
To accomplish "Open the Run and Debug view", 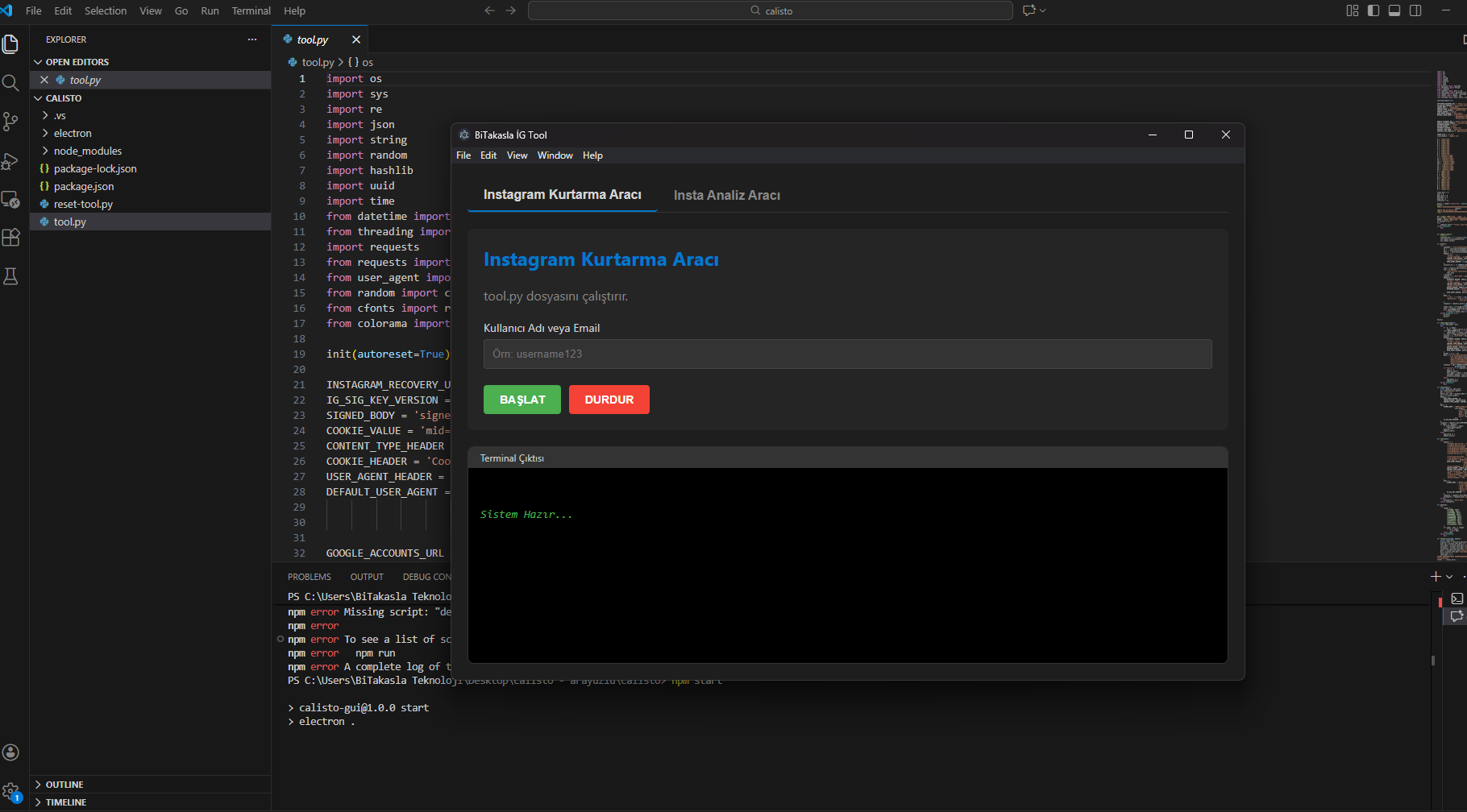I will 10,160.
